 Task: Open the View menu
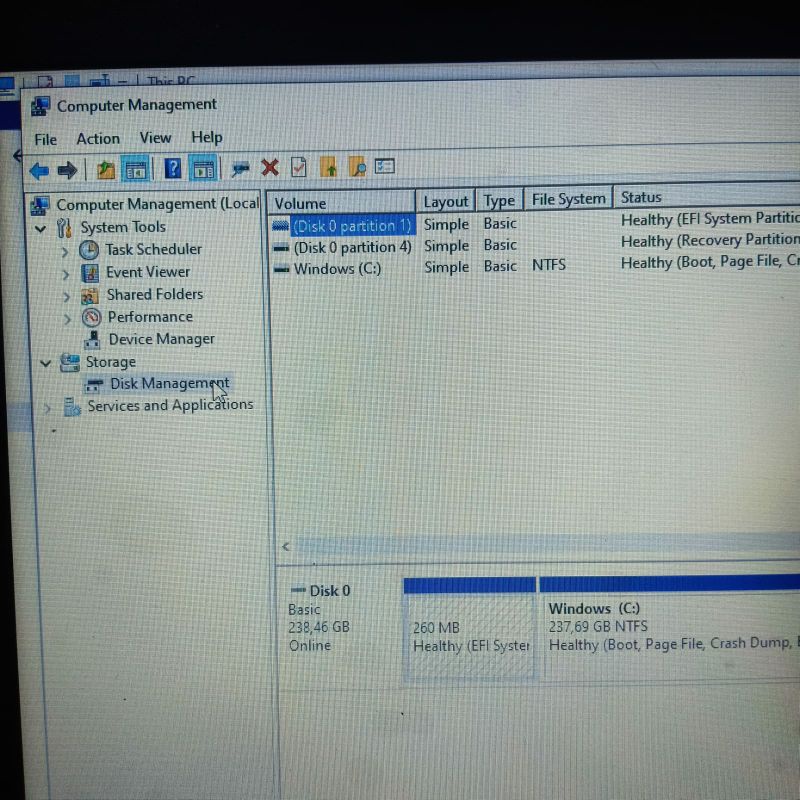click(156, 138)
